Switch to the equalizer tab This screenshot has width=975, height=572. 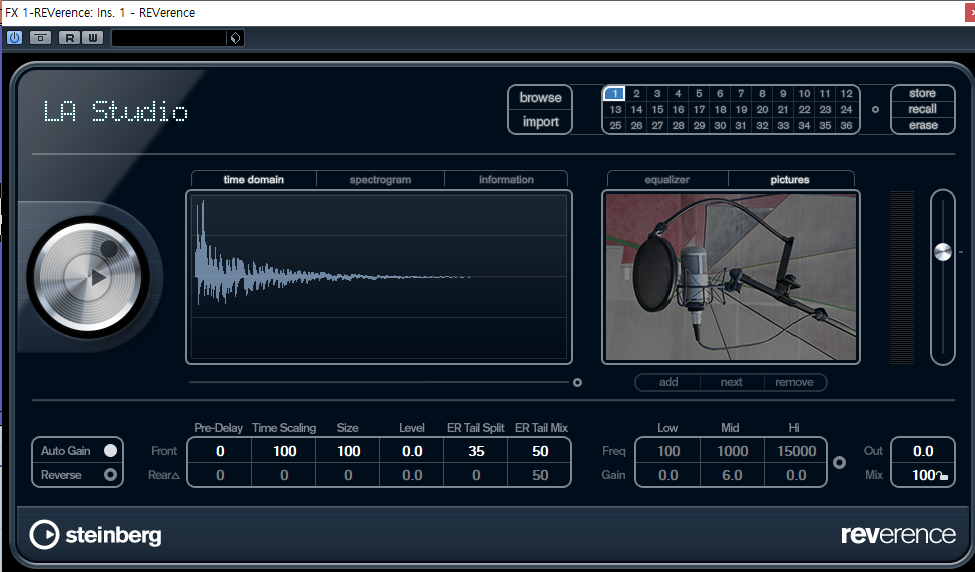click(x=667, y=180)
